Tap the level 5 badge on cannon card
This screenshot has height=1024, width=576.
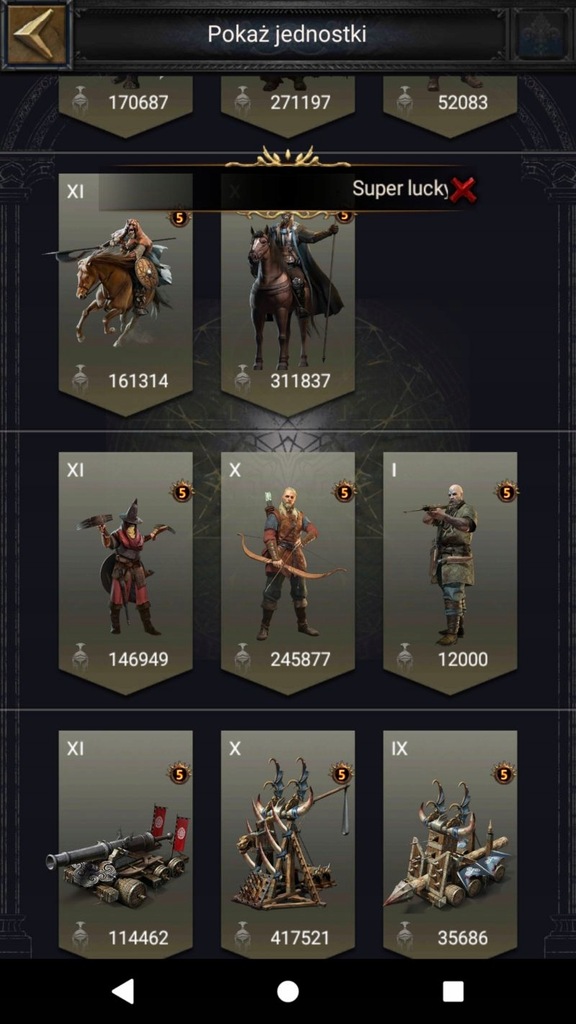tap(180, 774)
